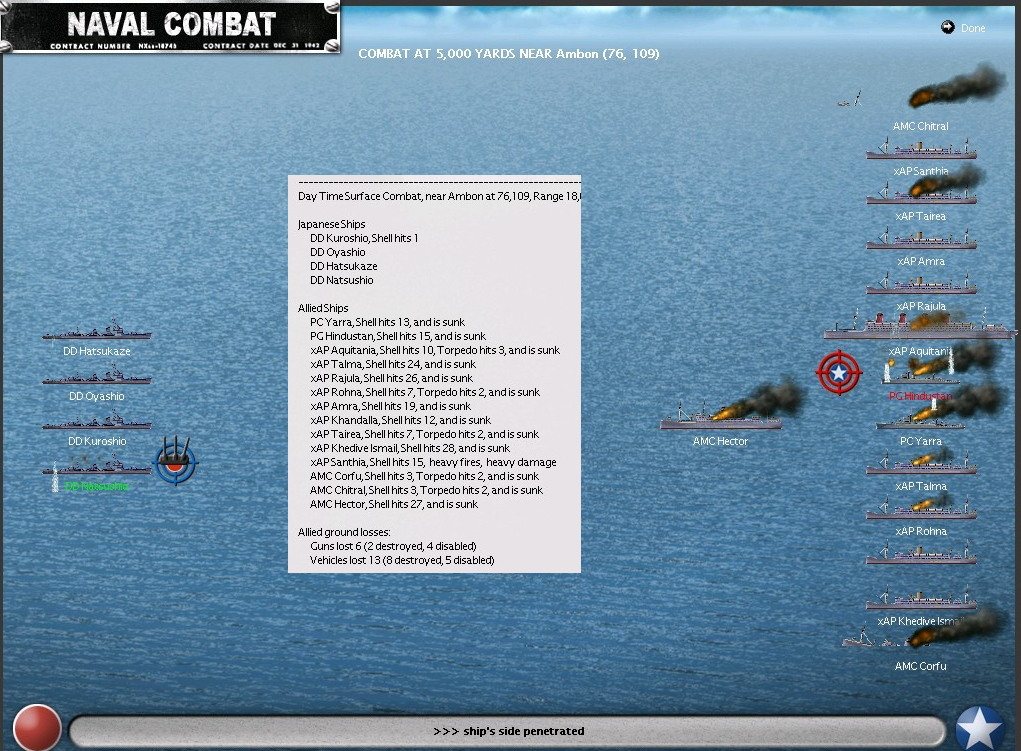The image size is (1021, 751).
Task: Click the combat location heading near Ambon
Action: [509, 54]
